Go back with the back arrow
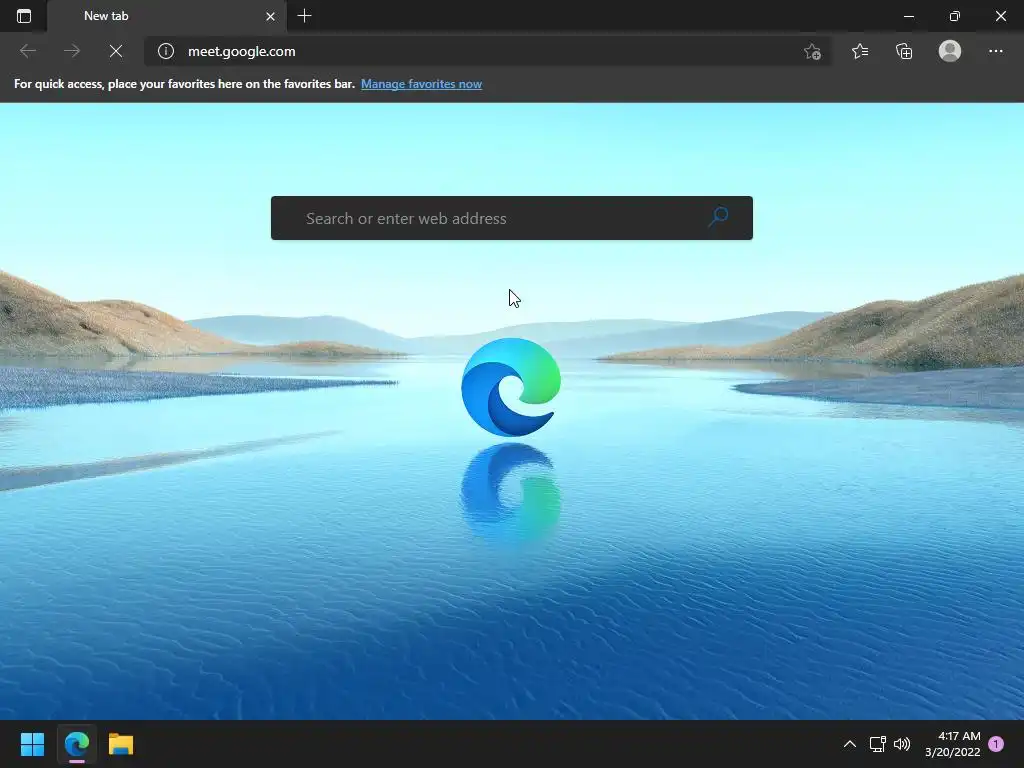Screen dimensions: 1024x768 [x=27, y=51]
